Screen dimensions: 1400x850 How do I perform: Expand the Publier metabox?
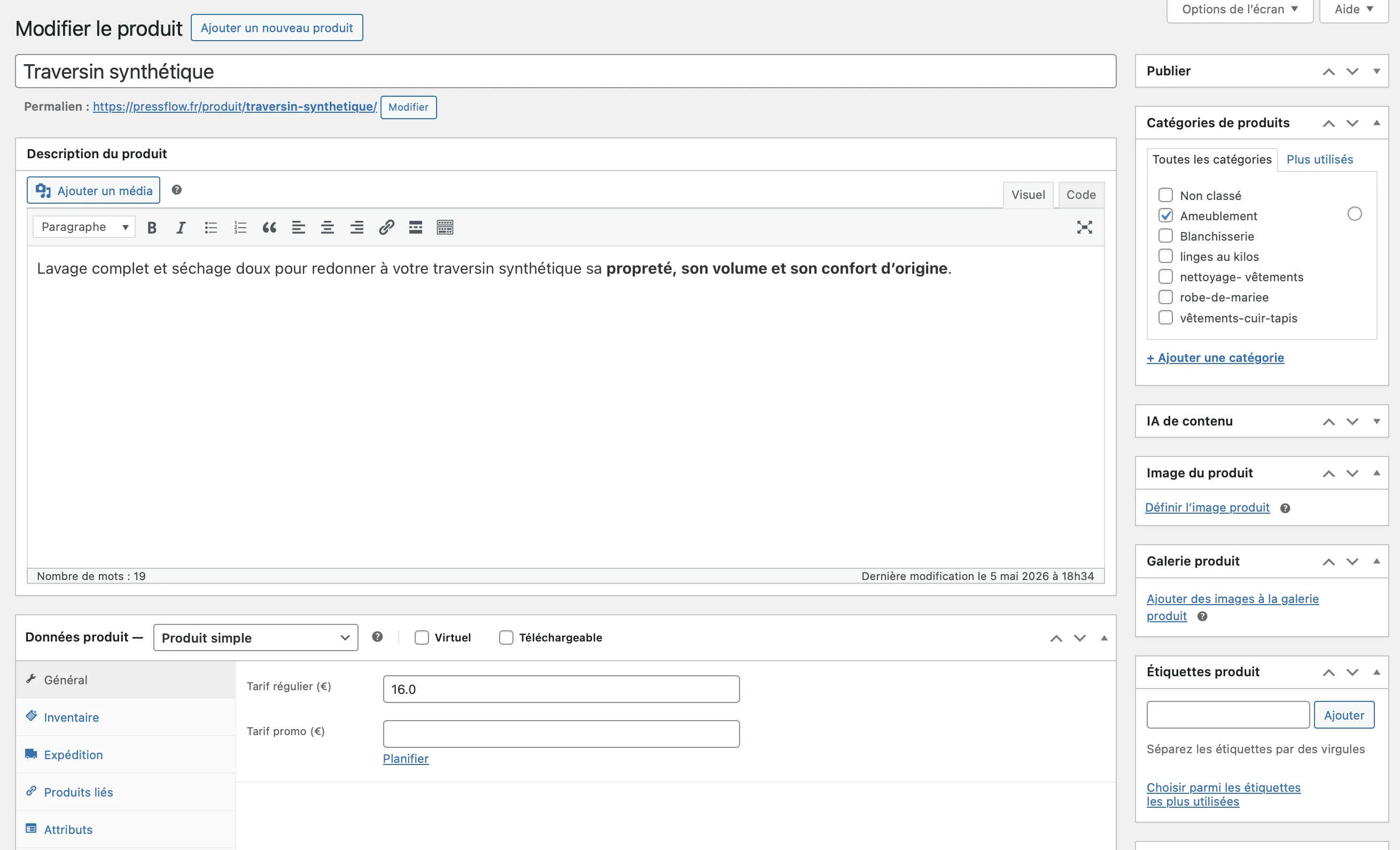(x=1376, y=72)
